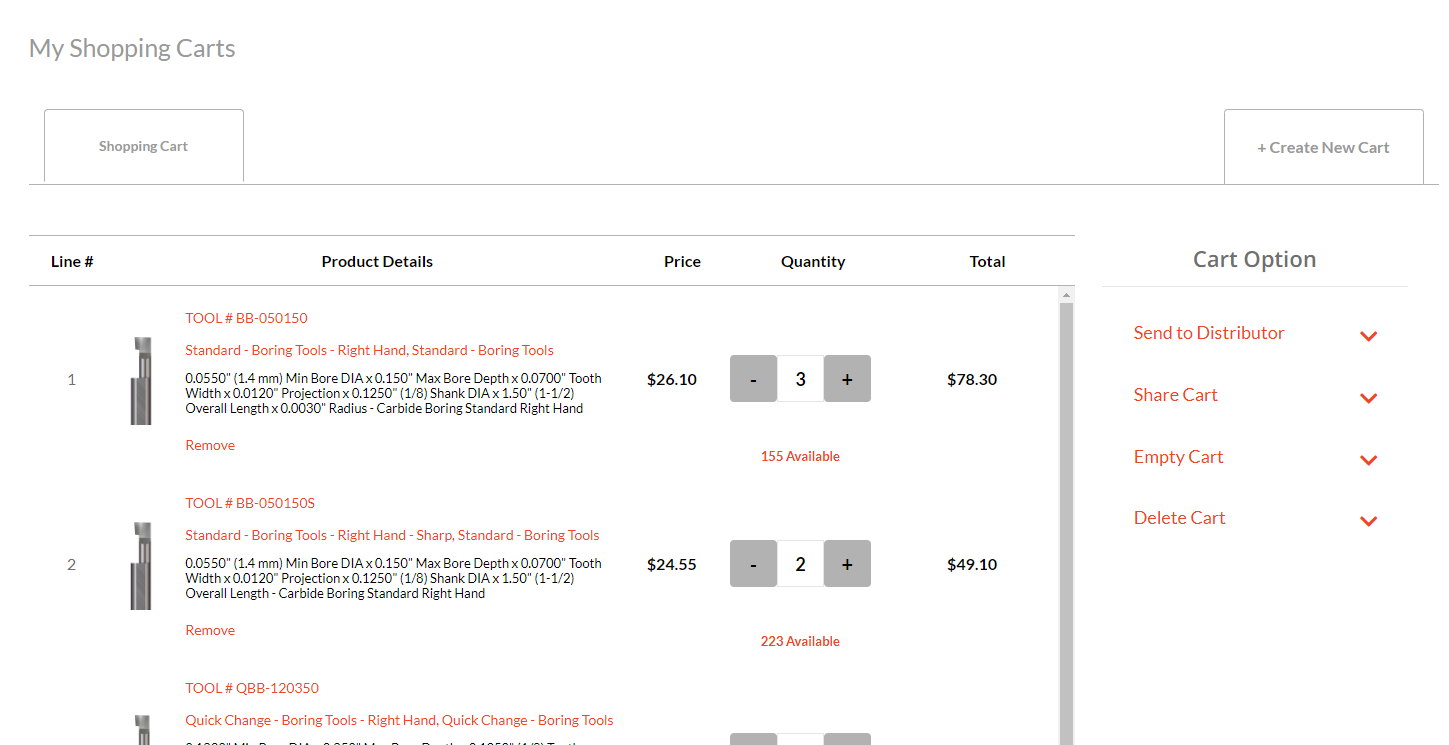Screen dimensions: 1449x745
Task: Decrease quantity for BB-050150 tool
Action: [753, 379]
